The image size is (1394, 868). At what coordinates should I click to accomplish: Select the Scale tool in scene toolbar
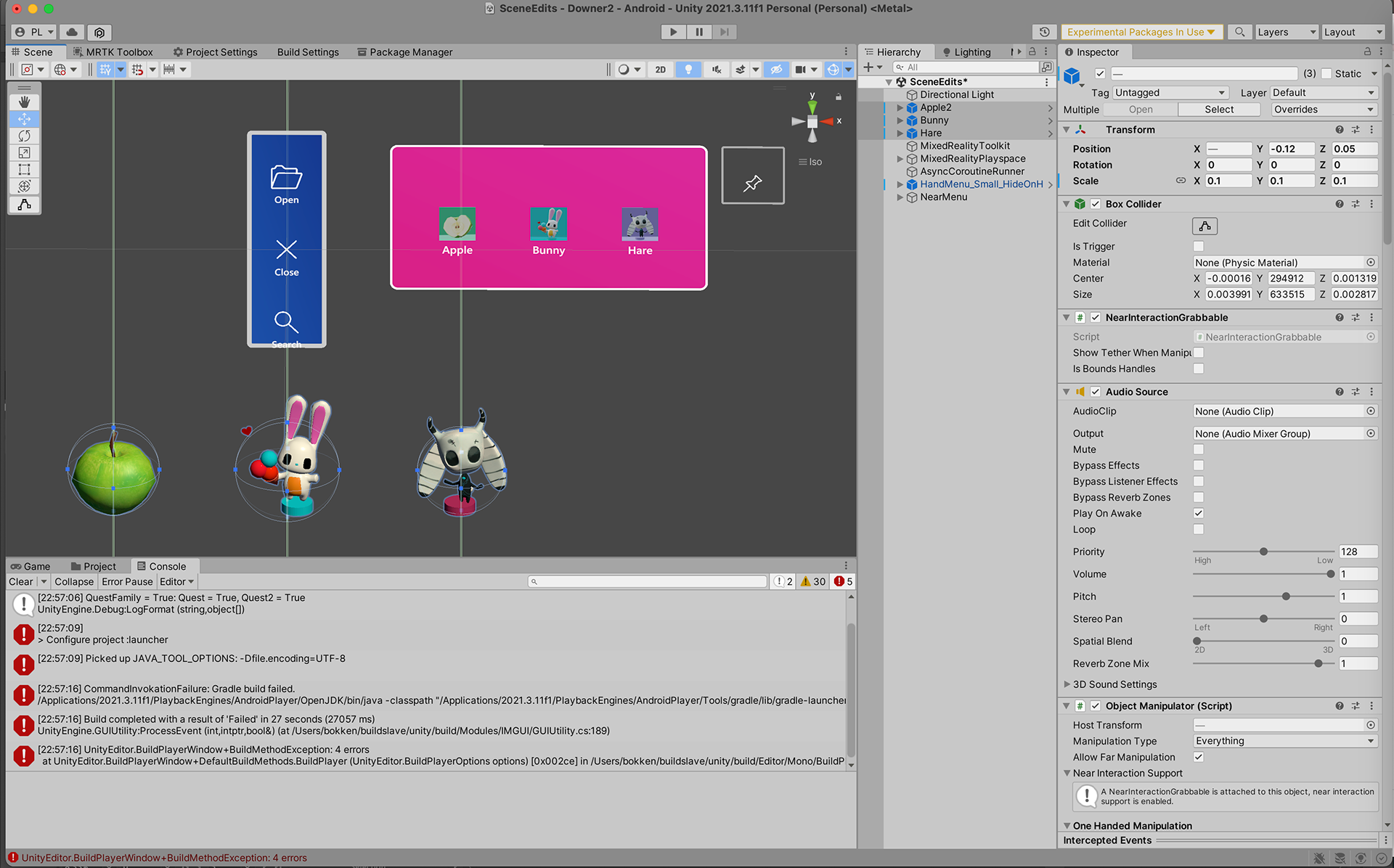tap(24, 152)
